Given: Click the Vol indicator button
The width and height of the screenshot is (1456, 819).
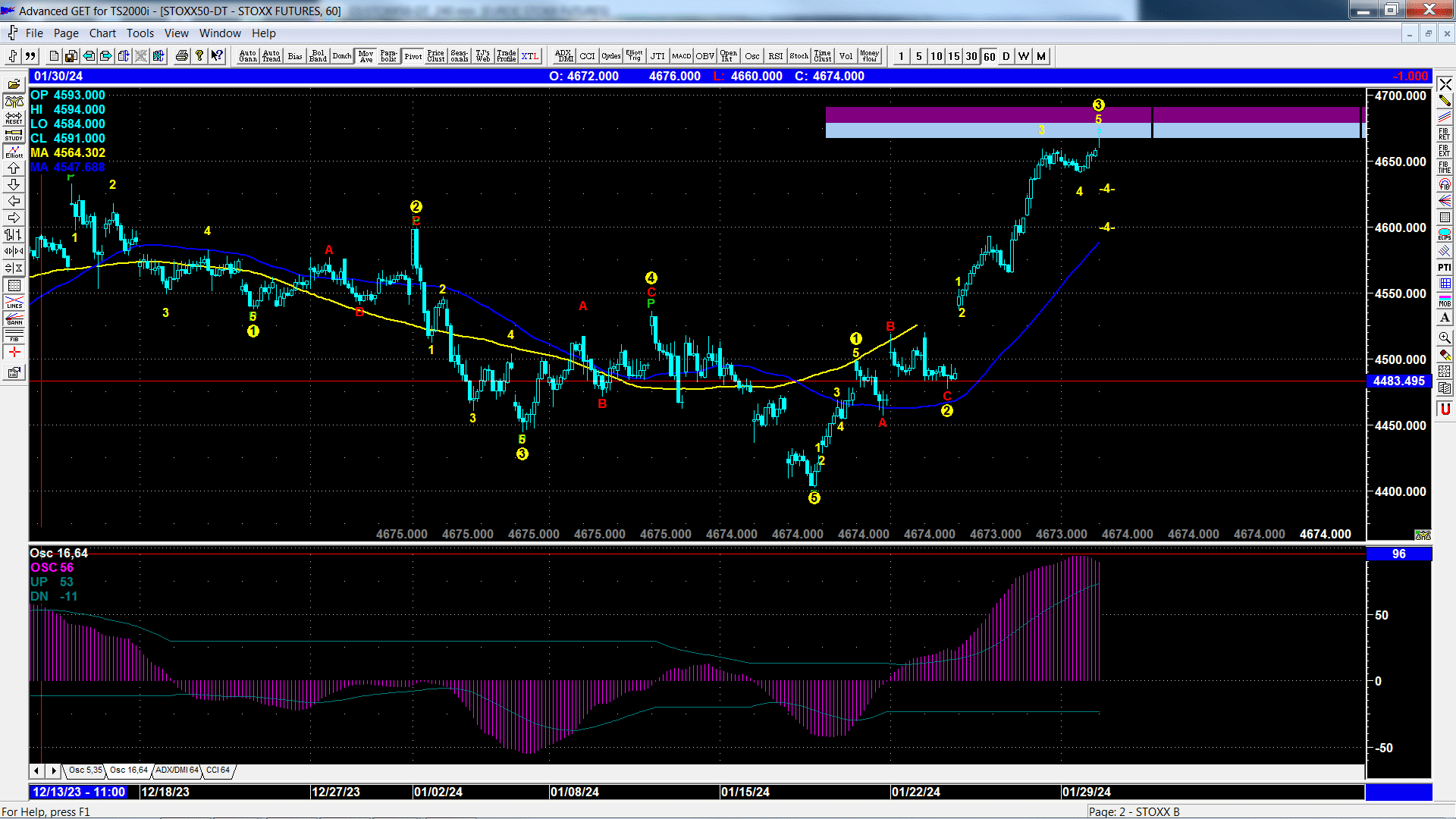Looking at the screenshot, I should coord(846,56).
